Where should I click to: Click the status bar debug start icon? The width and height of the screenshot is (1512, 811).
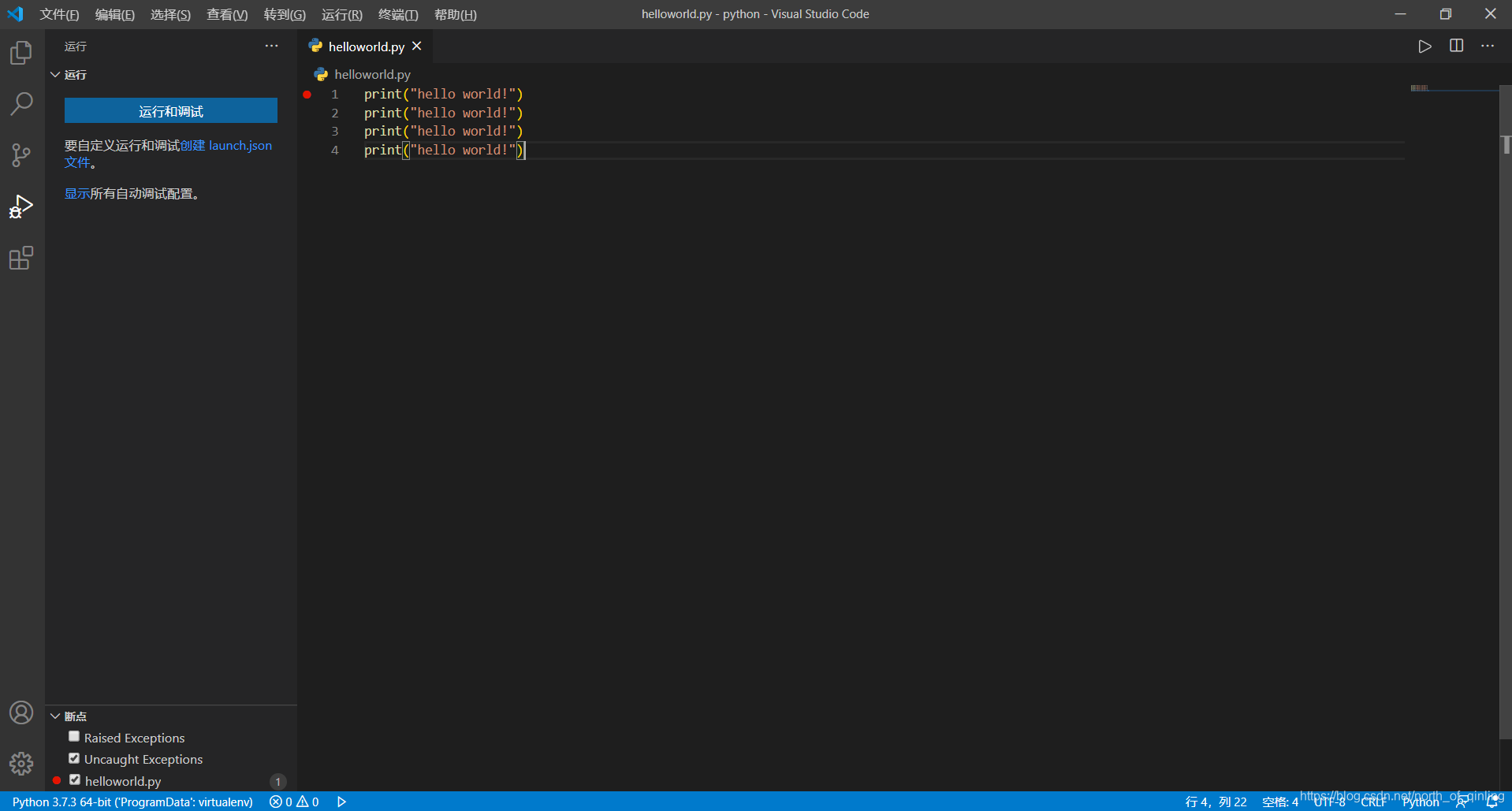342,802
